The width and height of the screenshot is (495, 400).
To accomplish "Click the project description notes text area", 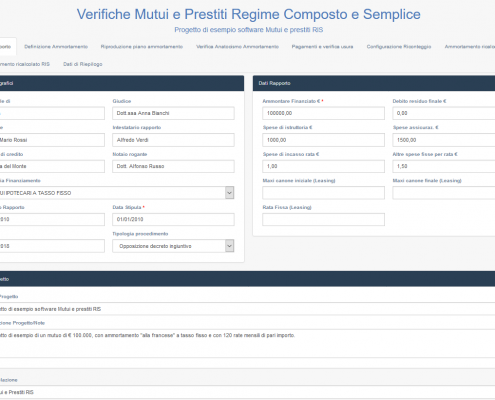I will (247, 344).
